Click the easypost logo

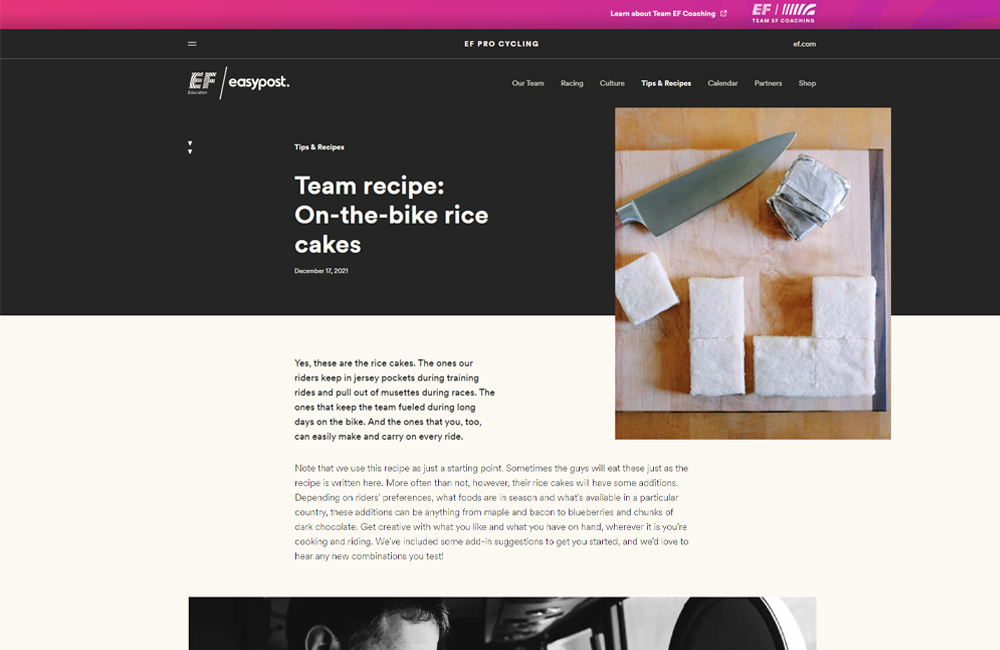coord(259,82)
